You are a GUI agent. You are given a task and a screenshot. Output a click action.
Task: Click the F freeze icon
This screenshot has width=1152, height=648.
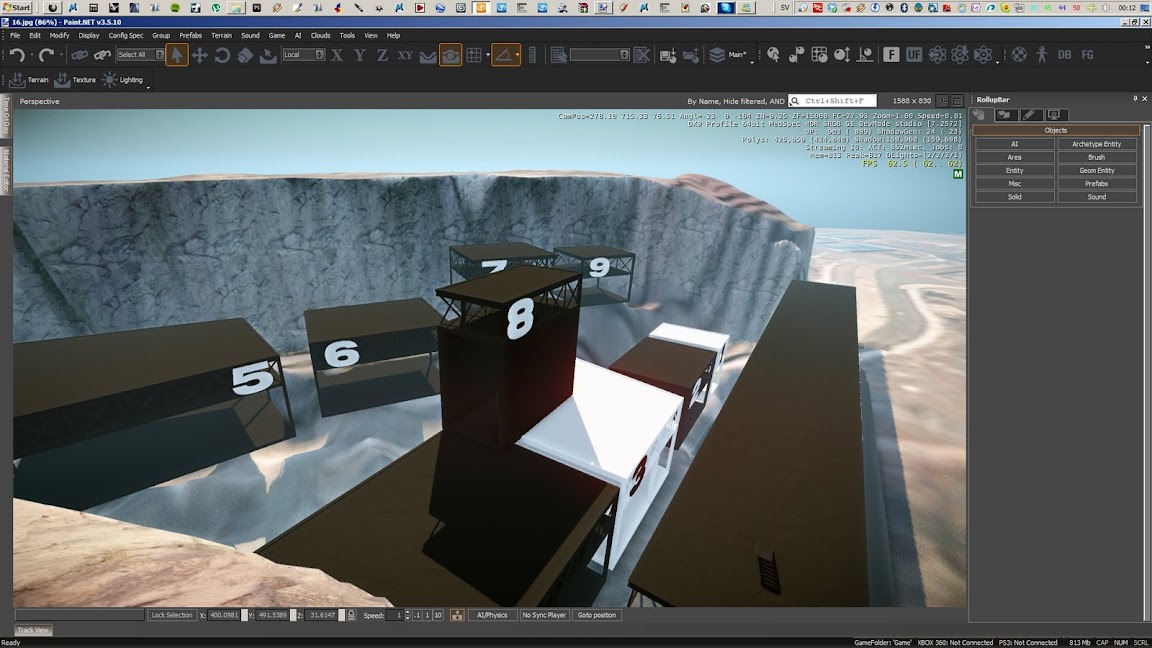point(891,54)
